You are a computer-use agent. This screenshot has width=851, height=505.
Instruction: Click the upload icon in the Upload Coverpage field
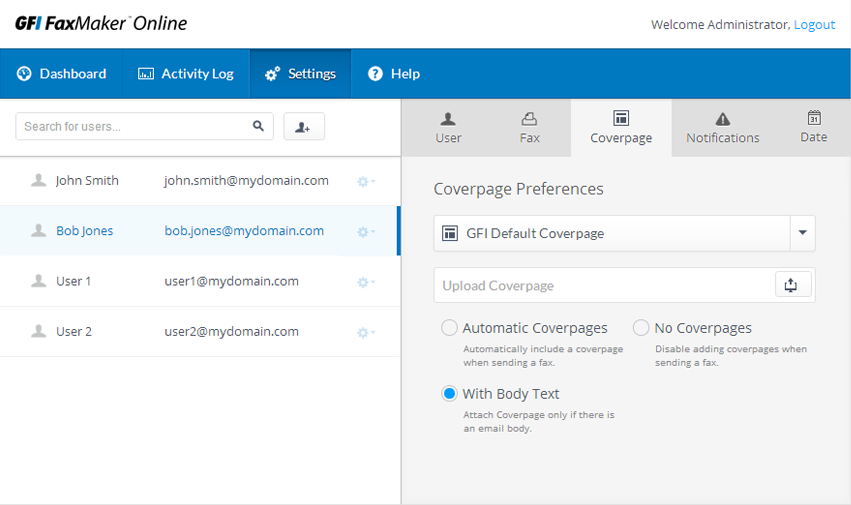tap(793, 285)
